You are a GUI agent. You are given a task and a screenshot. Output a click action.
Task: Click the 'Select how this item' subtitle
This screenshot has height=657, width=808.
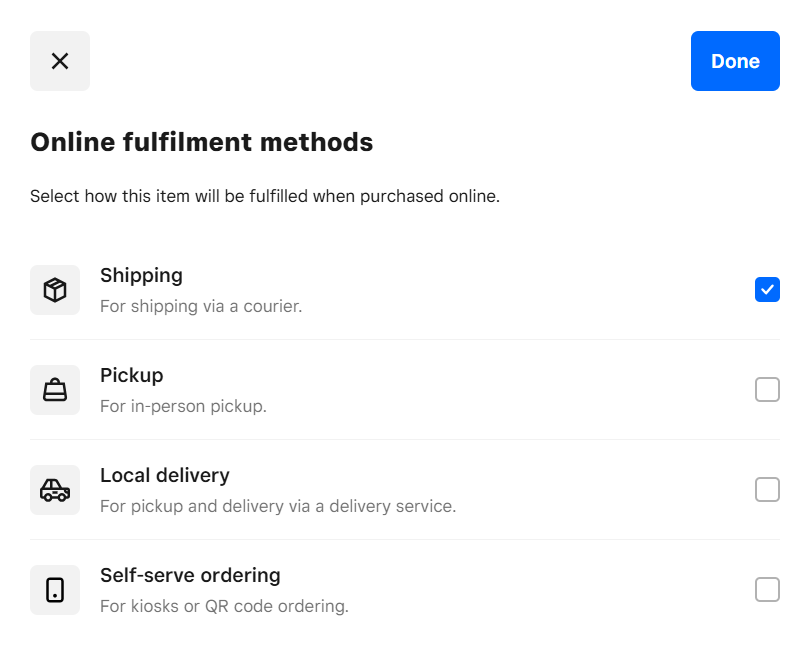coord(265,196)
